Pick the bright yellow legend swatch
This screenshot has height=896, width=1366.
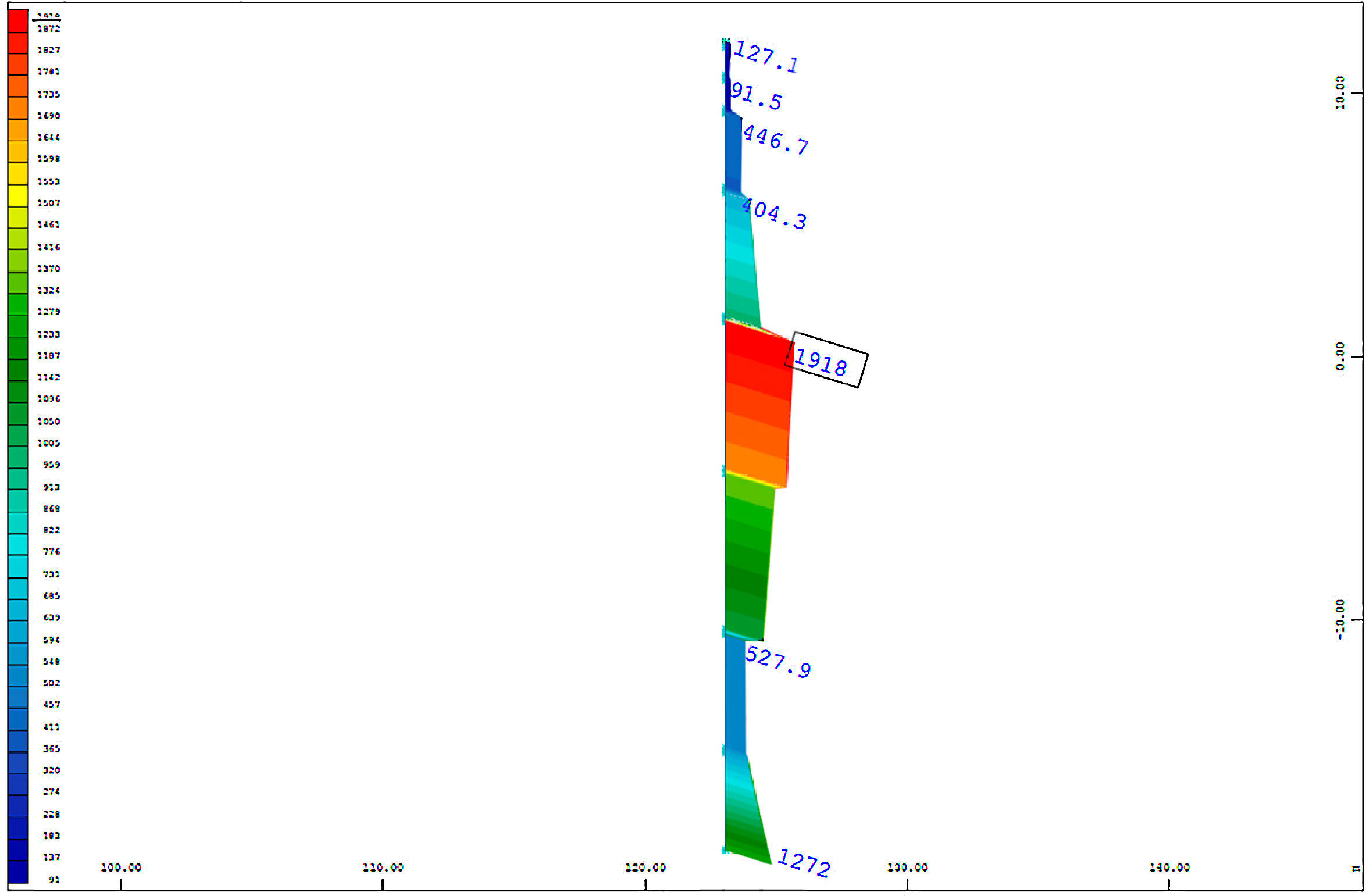coord(18,196)
